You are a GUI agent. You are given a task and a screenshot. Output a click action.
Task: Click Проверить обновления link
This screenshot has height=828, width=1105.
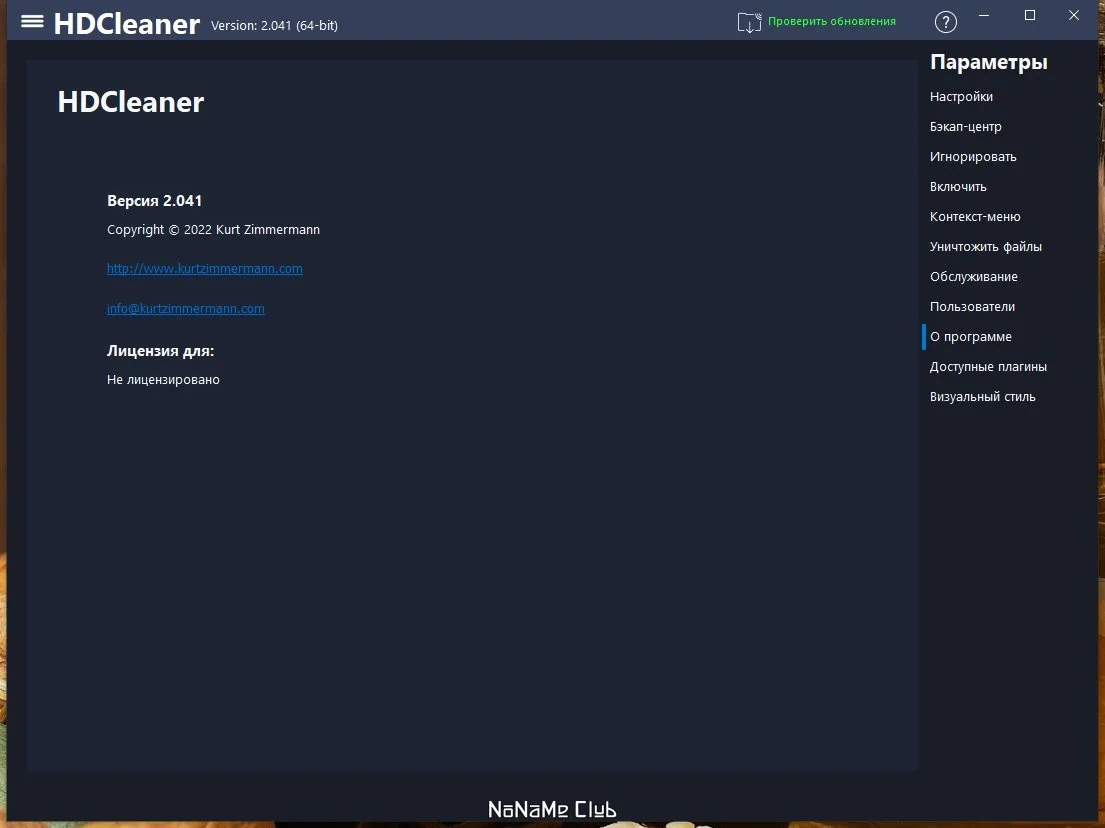coord(832,21)
